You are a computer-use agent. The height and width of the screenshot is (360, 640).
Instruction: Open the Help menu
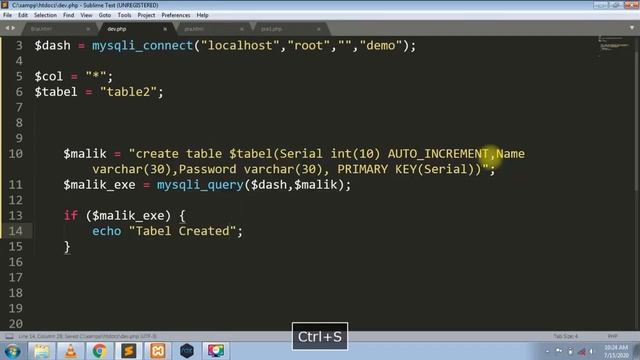coord(202,15)
